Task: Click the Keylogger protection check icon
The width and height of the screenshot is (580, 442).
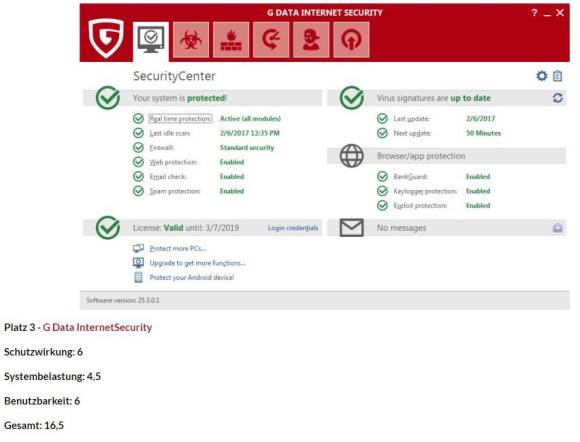Action: [x=382, y=191]
